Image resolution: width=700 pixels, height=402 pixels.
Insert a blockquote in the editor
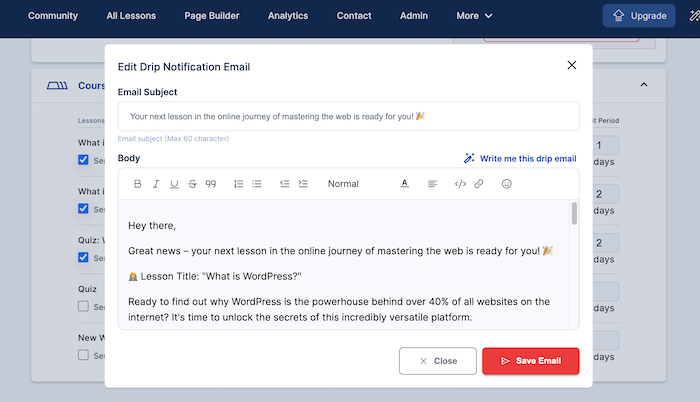[x=211, y=184]
